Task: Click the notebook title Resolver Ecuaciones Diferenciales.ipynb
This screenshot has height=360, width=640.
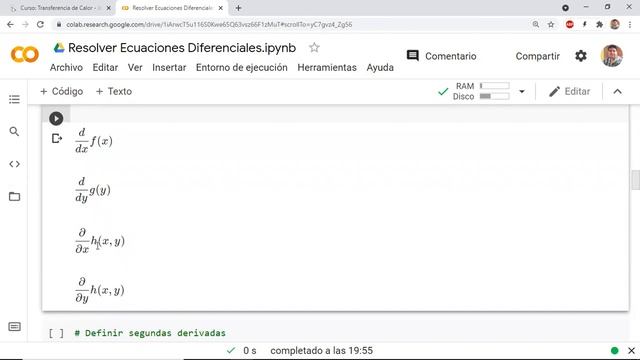Action: click(182, 48)
